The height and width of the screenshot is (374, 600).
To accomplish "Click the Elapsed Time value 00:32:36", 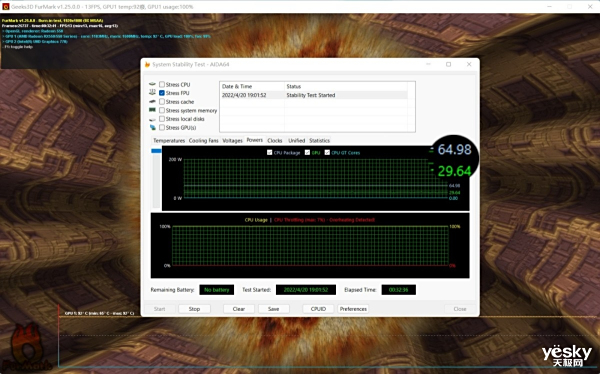I will pos(398,290).
